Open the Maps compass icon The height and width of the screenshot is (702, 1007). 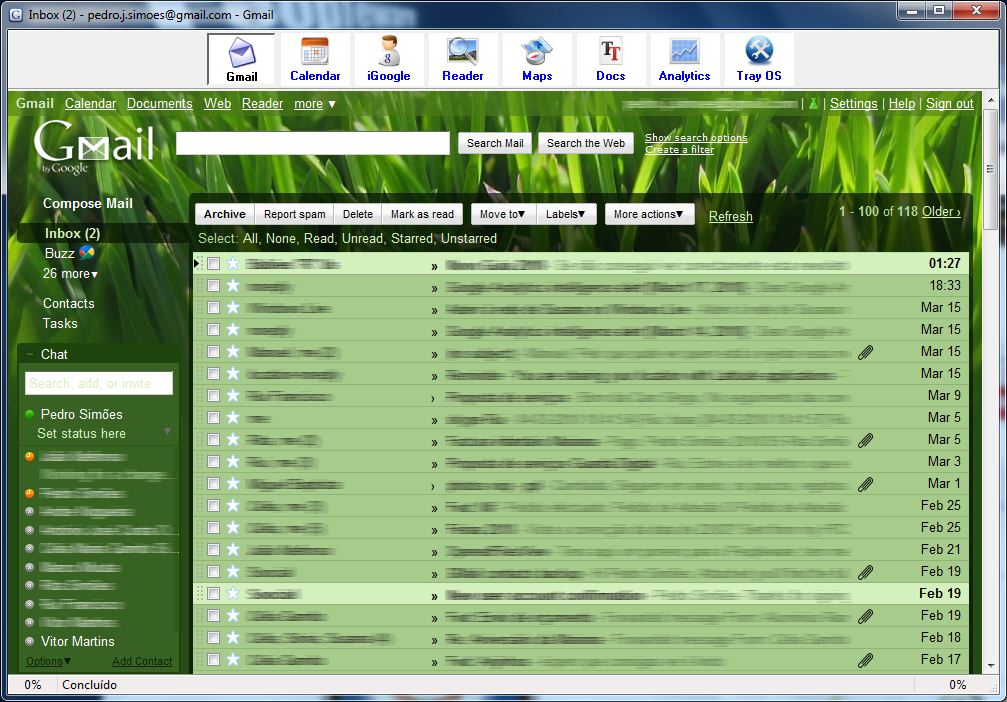click(537, 52)
